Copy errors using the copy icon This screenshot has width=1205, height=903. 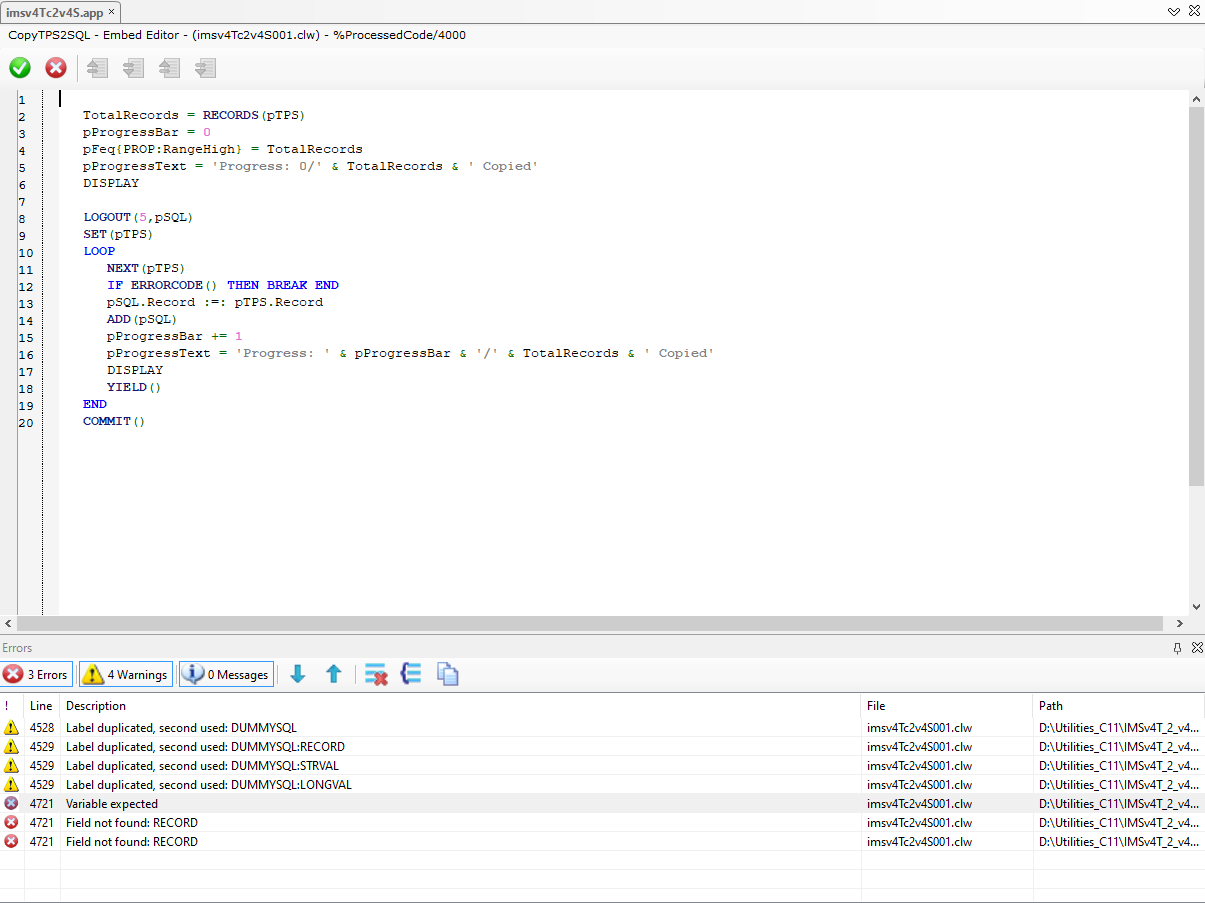tap(448, 675)
